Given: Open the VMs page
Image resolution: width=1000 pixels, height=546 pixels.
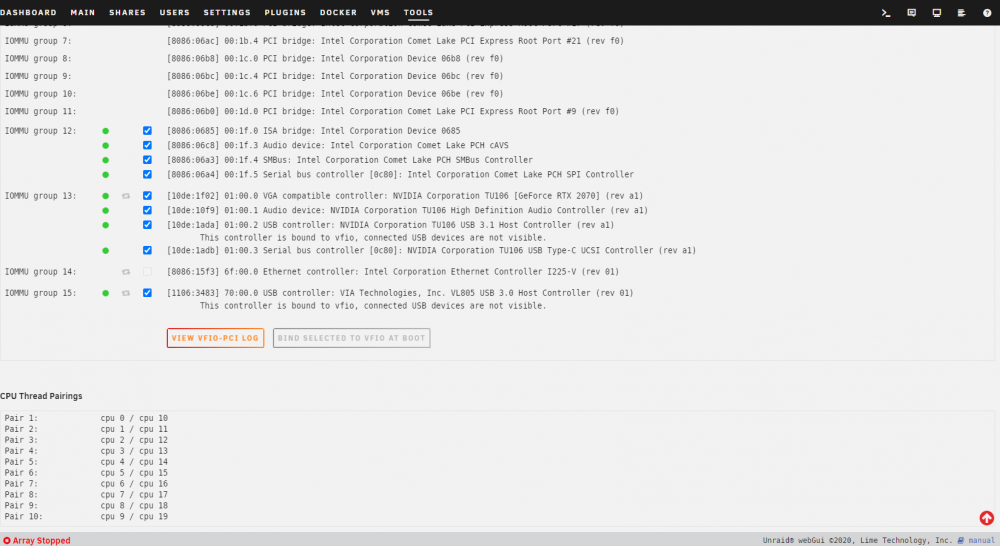Looking at the screenshot, I should [x=380, y=13].
